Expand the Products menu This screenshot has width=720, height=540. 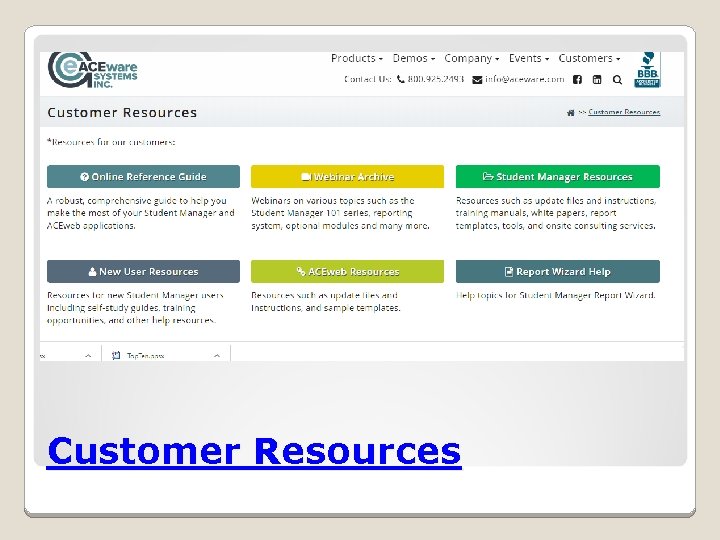357,58
